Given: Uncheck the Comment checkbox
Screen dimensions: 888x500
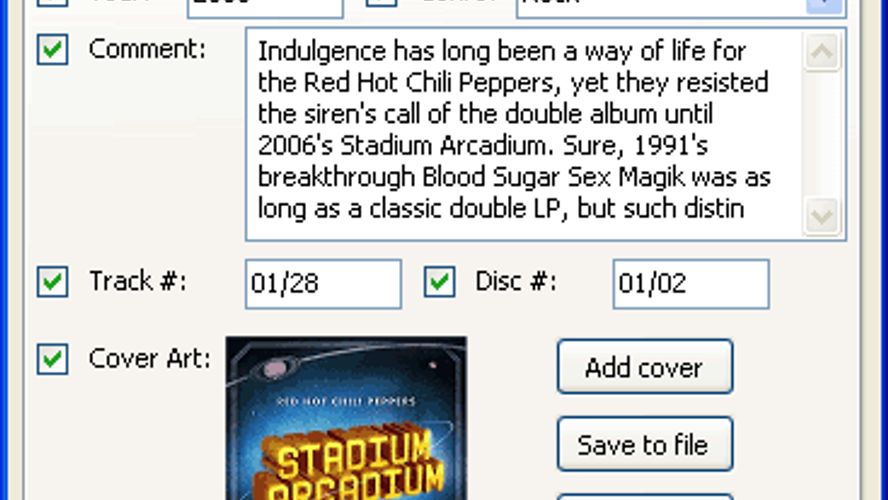Looking at the screenshot, I should click(x=53, y=49).
